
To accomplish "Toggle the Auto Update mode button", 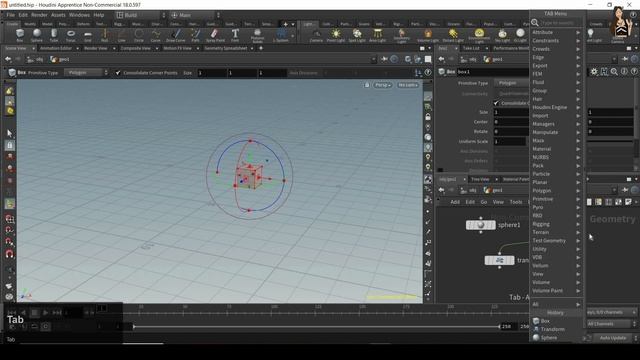I will (613, 338).
